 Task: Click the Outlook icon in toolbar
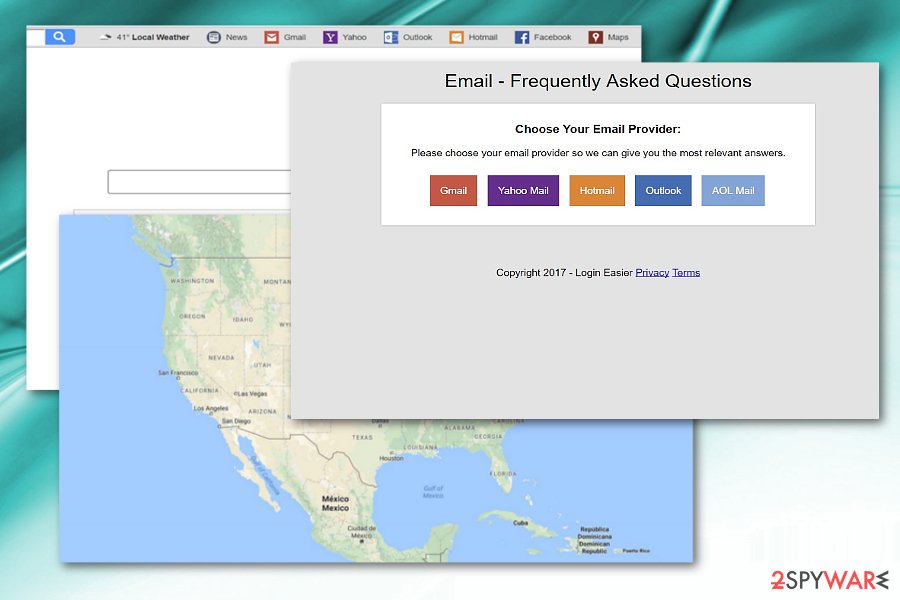pos(391,37)
